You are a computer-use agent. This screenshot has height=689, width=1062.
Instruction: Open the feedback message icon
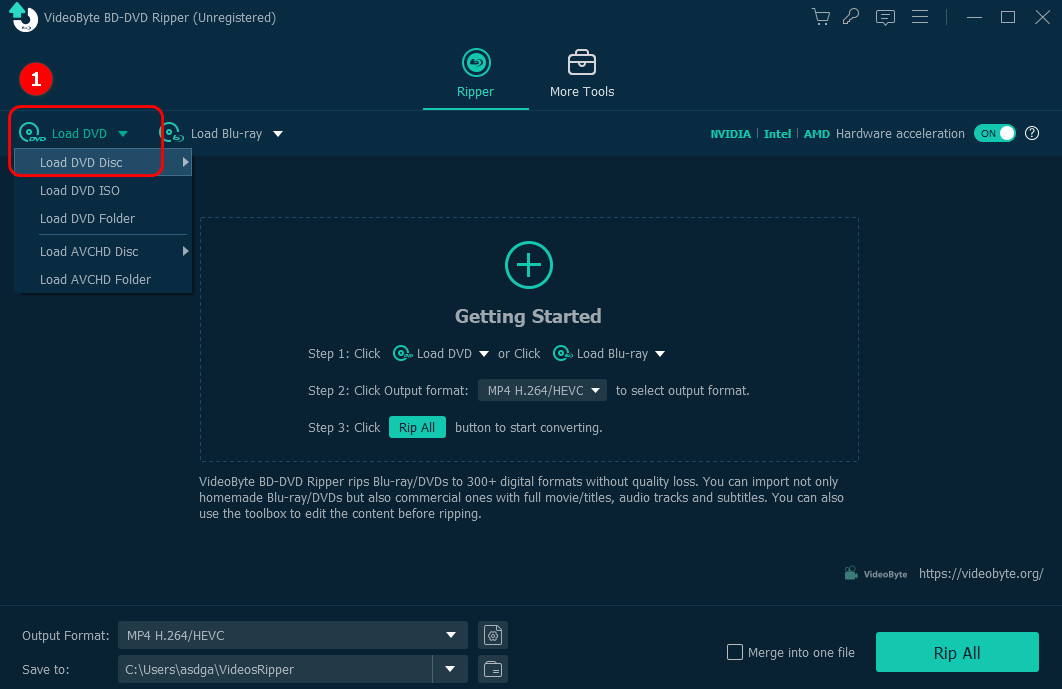pyautogui.click(x=885, y=17)
